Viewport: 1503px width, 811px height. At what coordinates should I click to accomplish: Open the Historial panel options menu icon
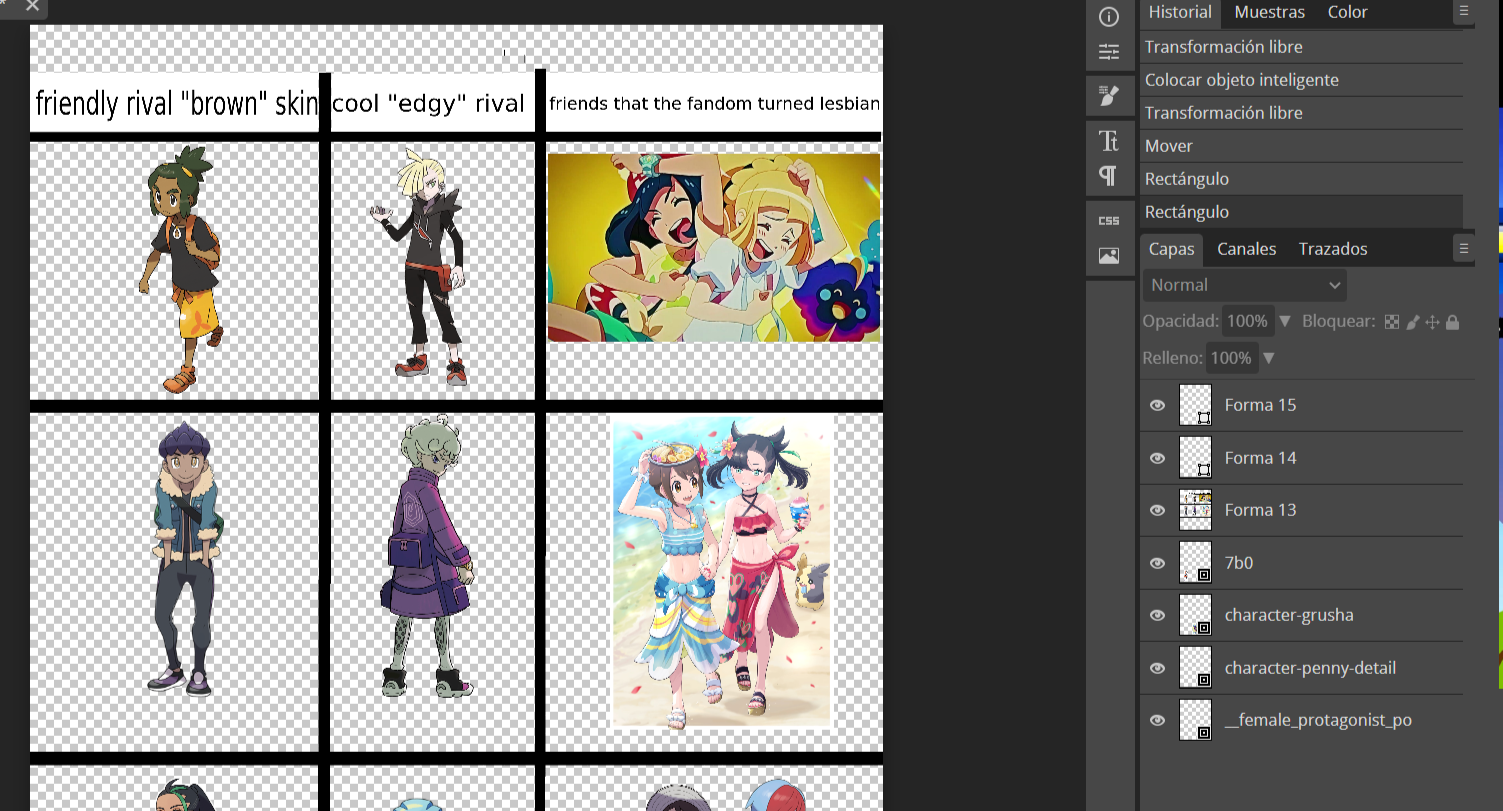1464,11
